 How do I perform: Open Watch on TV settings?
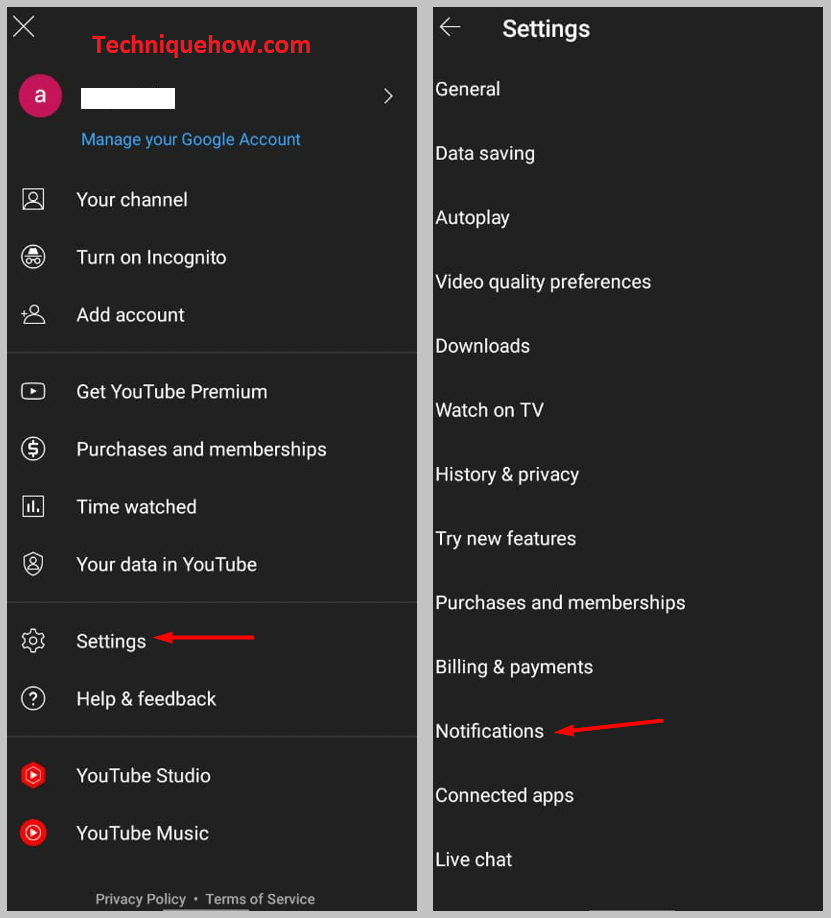pos(489,410)
